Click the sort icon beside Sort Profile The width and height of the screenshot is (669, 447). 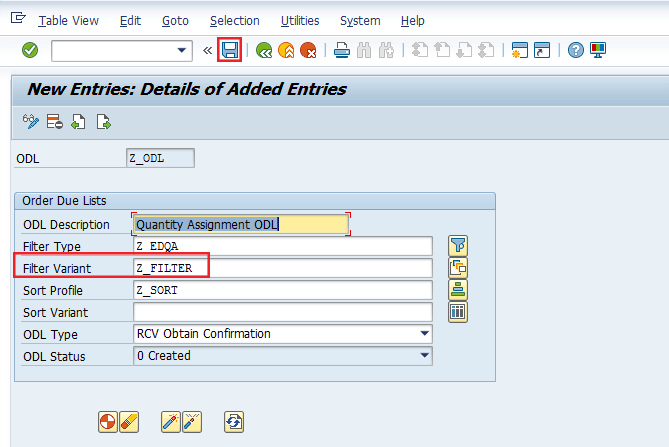[458, 290]
